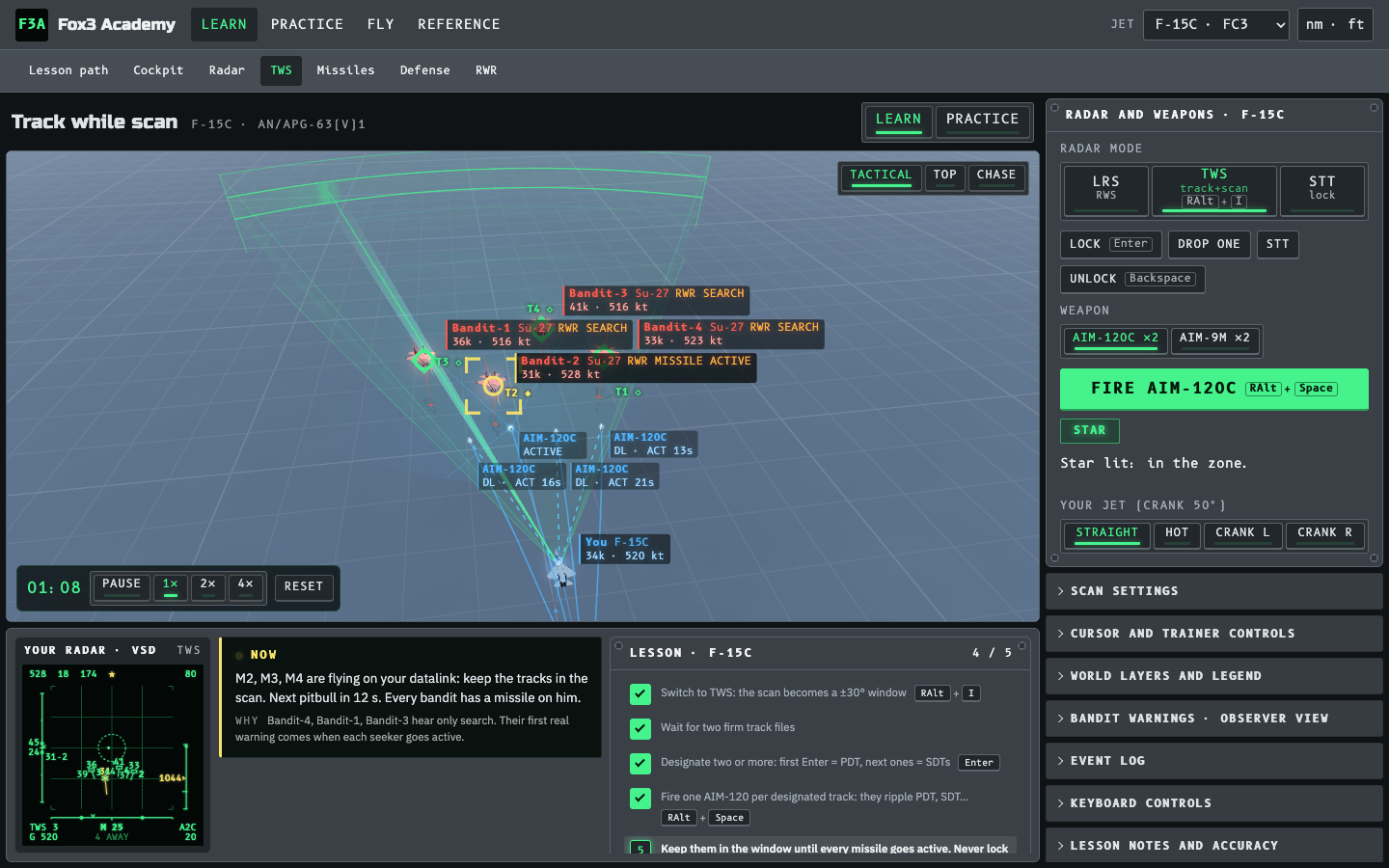Image resolution: width=1389 pixels, height=868 pixels.
Task: Expand World Layers and Legend section
Action: coord(1214,676)
